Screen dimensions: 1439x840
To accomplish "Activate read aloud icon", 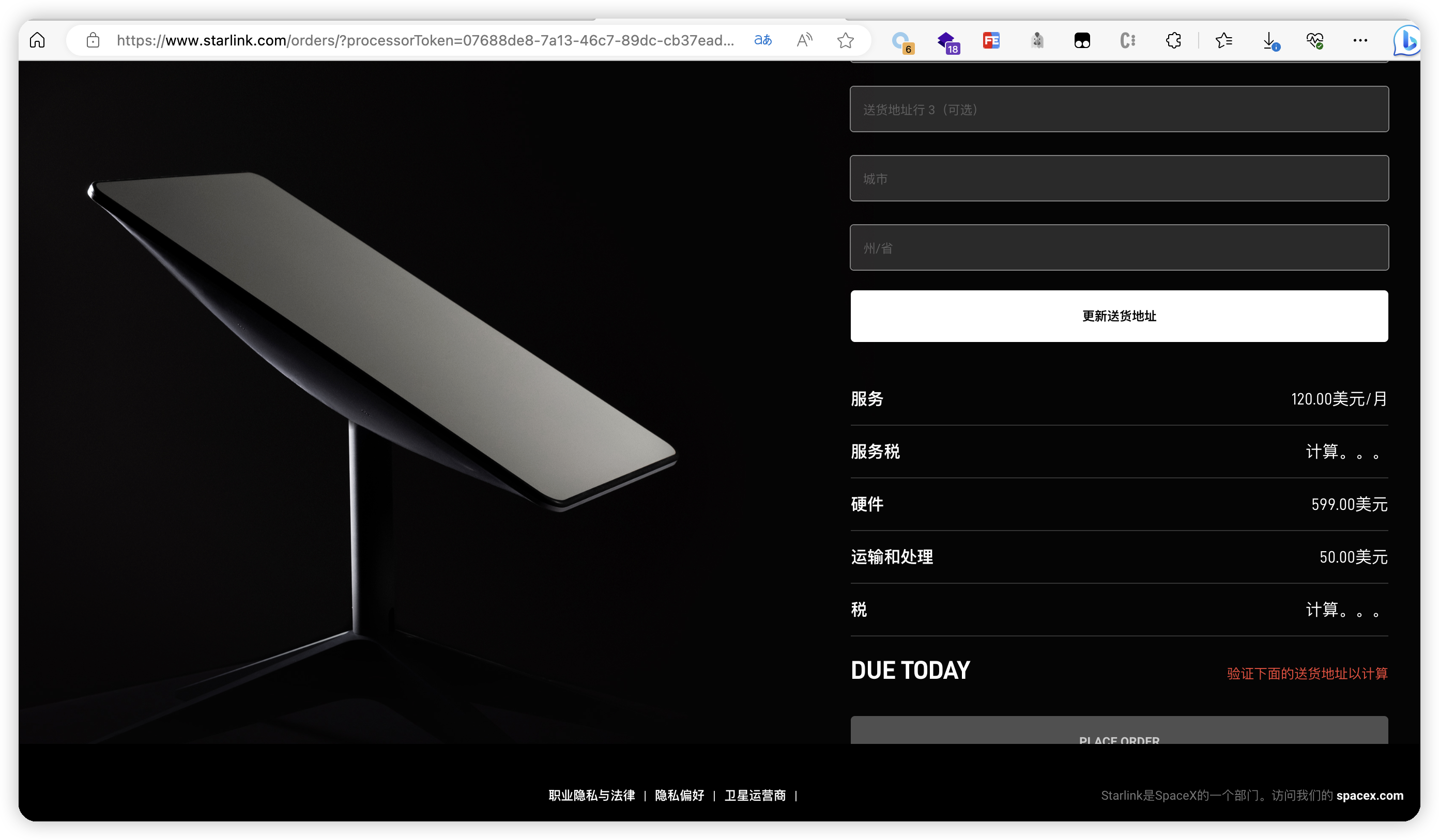I will tap(804, 40).
